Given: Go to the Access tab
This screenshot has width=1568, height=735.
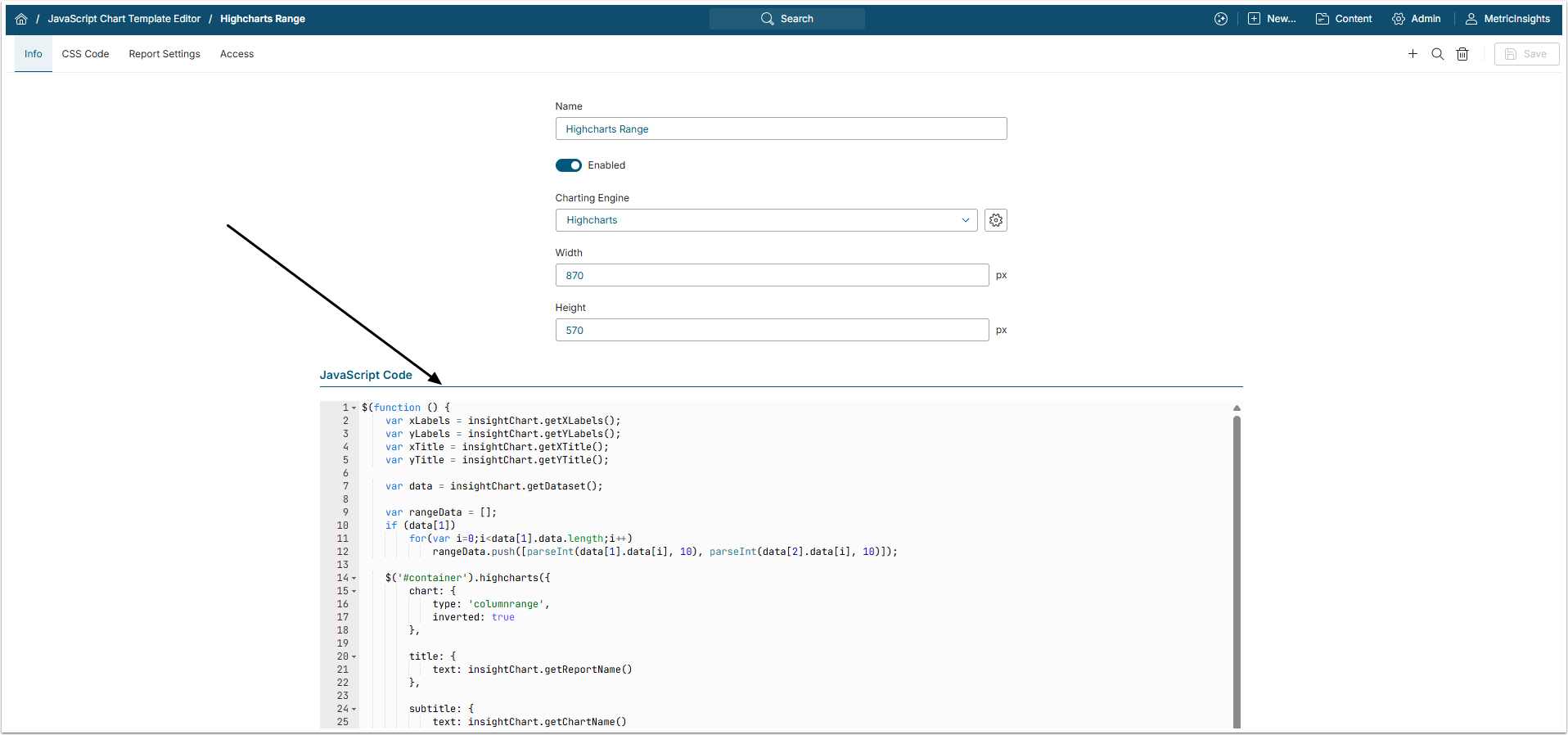Looking at the screenshot, I should [237, 54].
